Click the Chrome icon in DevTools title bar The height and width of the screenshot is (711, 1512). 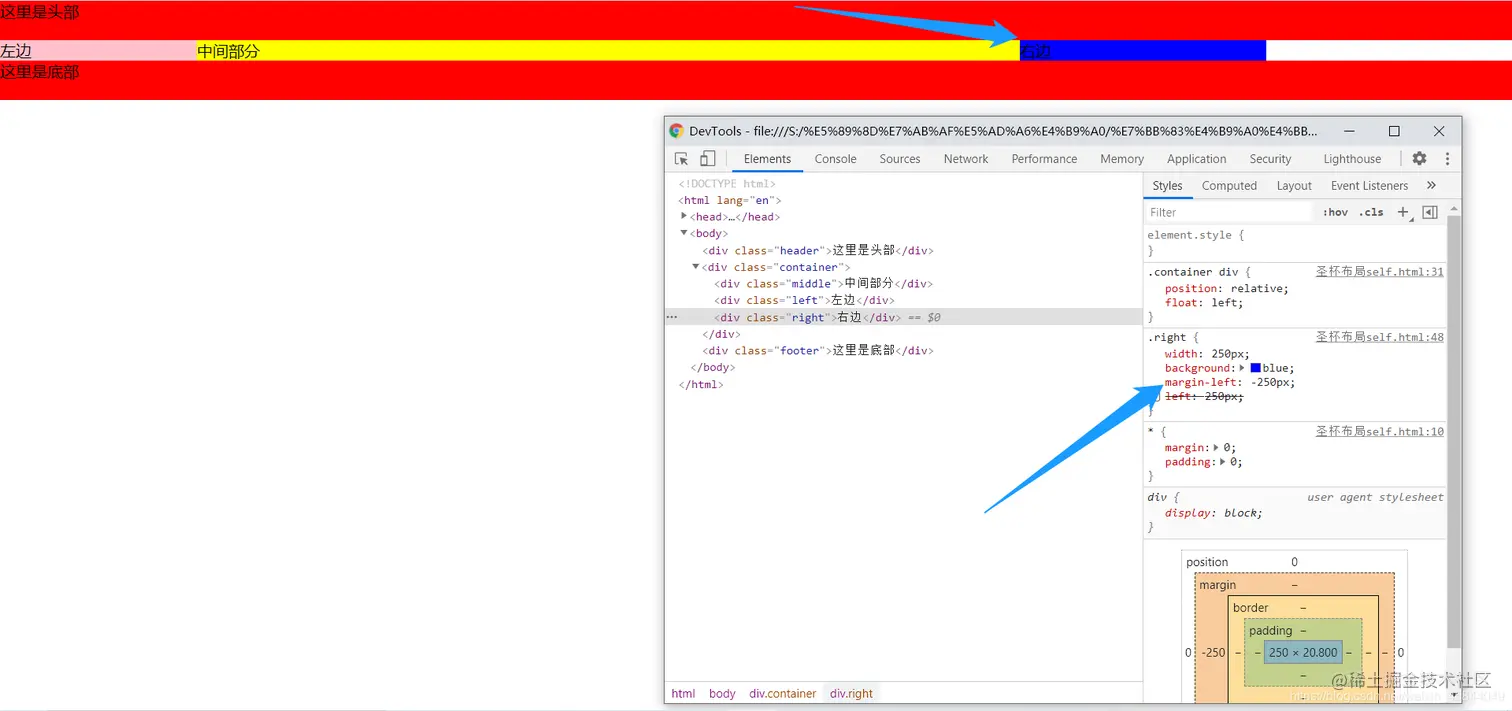(676, 131)
